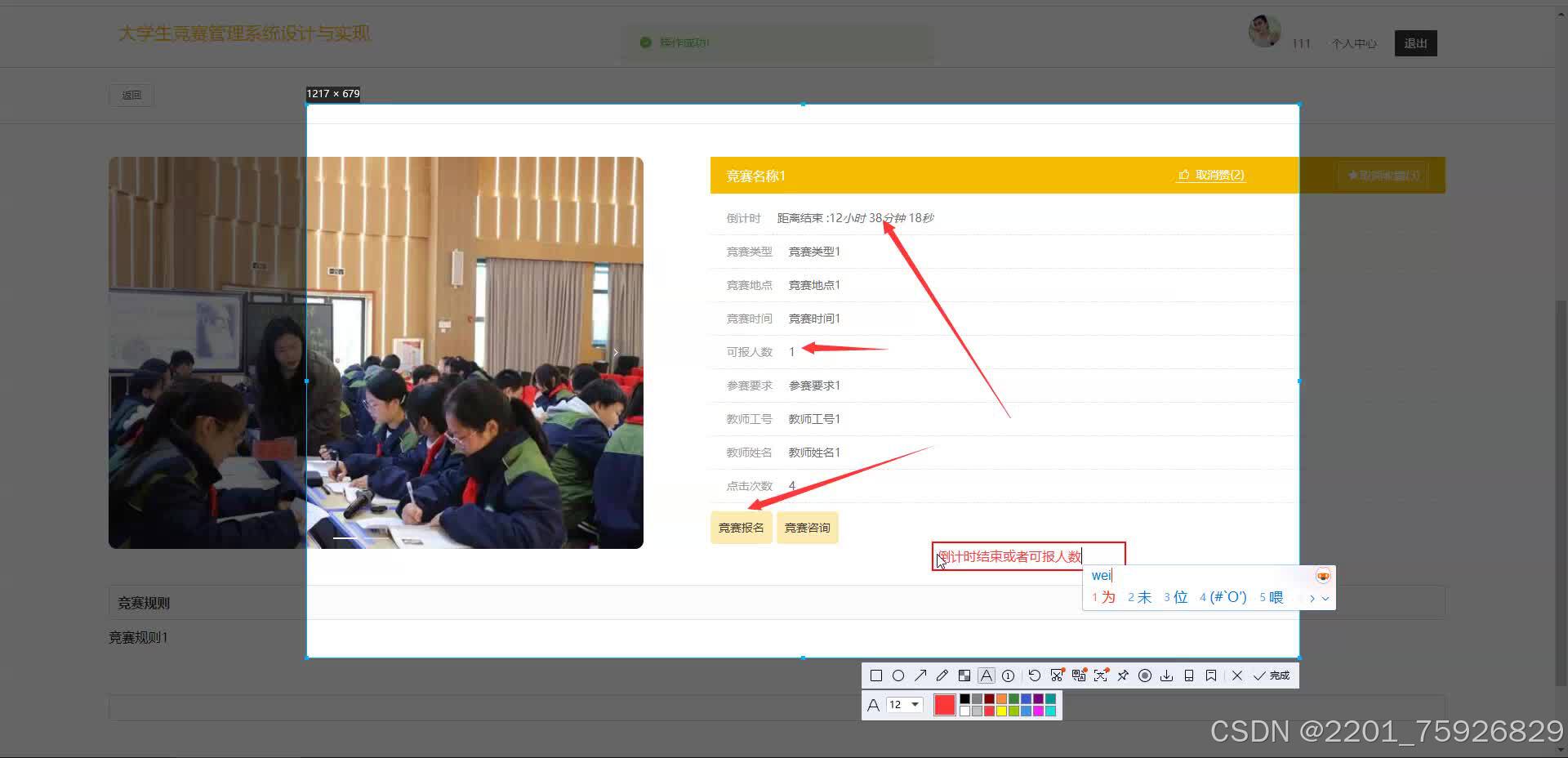Viewport: 1568px width, 758px height.
Task: Open 个人中心 in the top menu
Action: [1352, 44]
